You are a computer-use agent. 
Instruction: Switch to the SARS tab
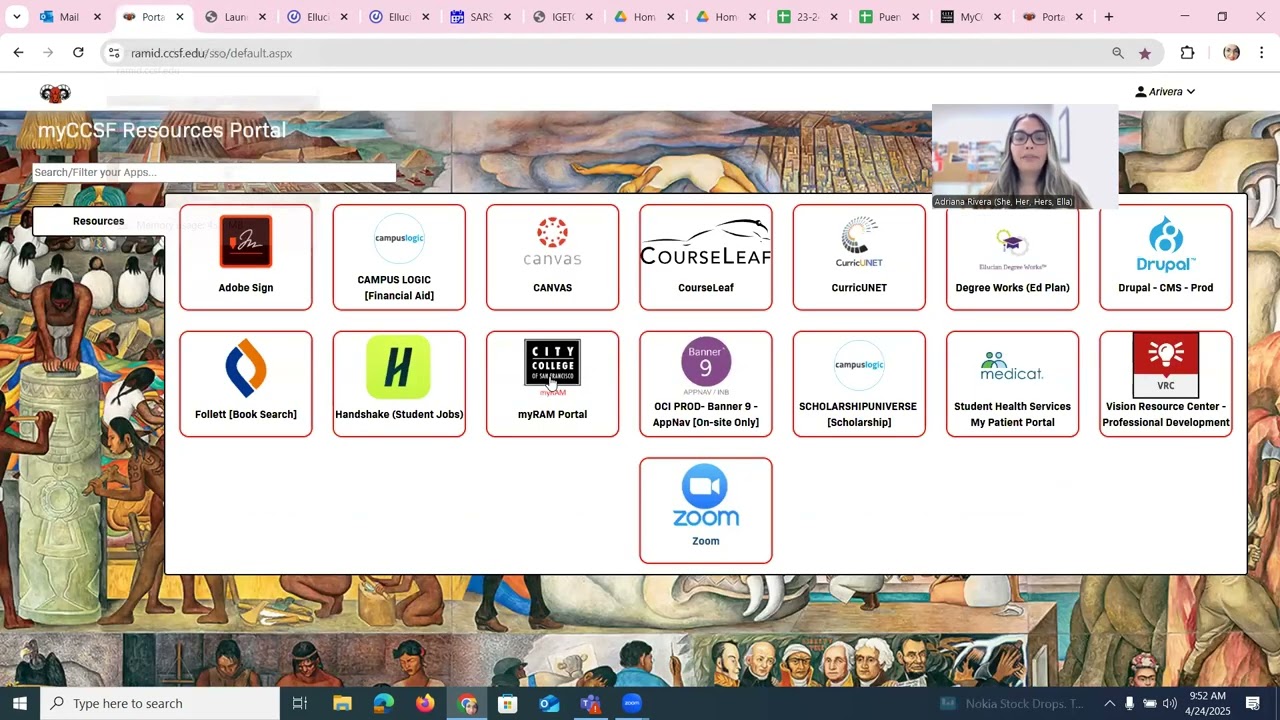tap(481, 17)
